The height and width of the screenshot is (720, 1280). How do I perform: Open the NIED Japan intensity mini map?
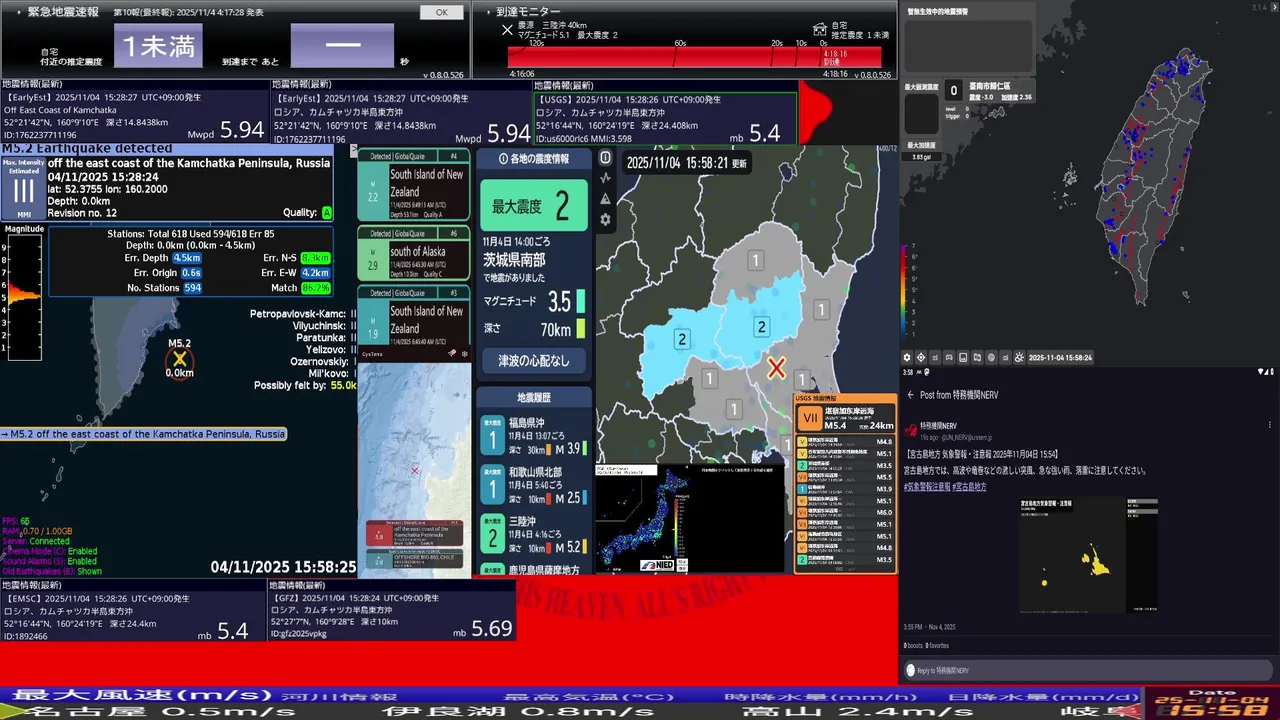pos(690,519)
